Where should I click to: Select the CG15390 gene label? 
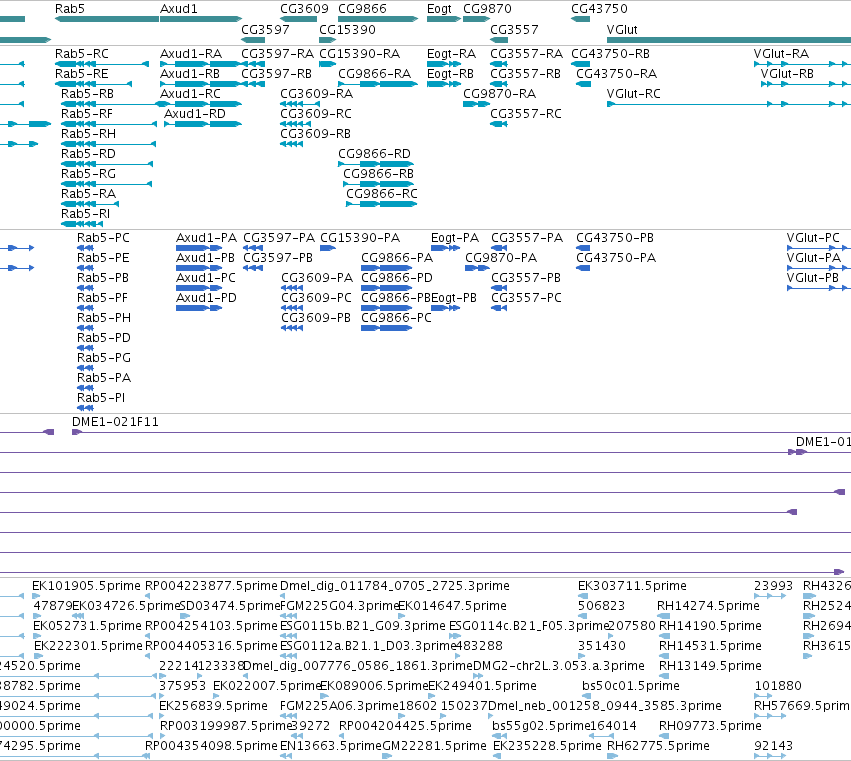pos(347,29)
